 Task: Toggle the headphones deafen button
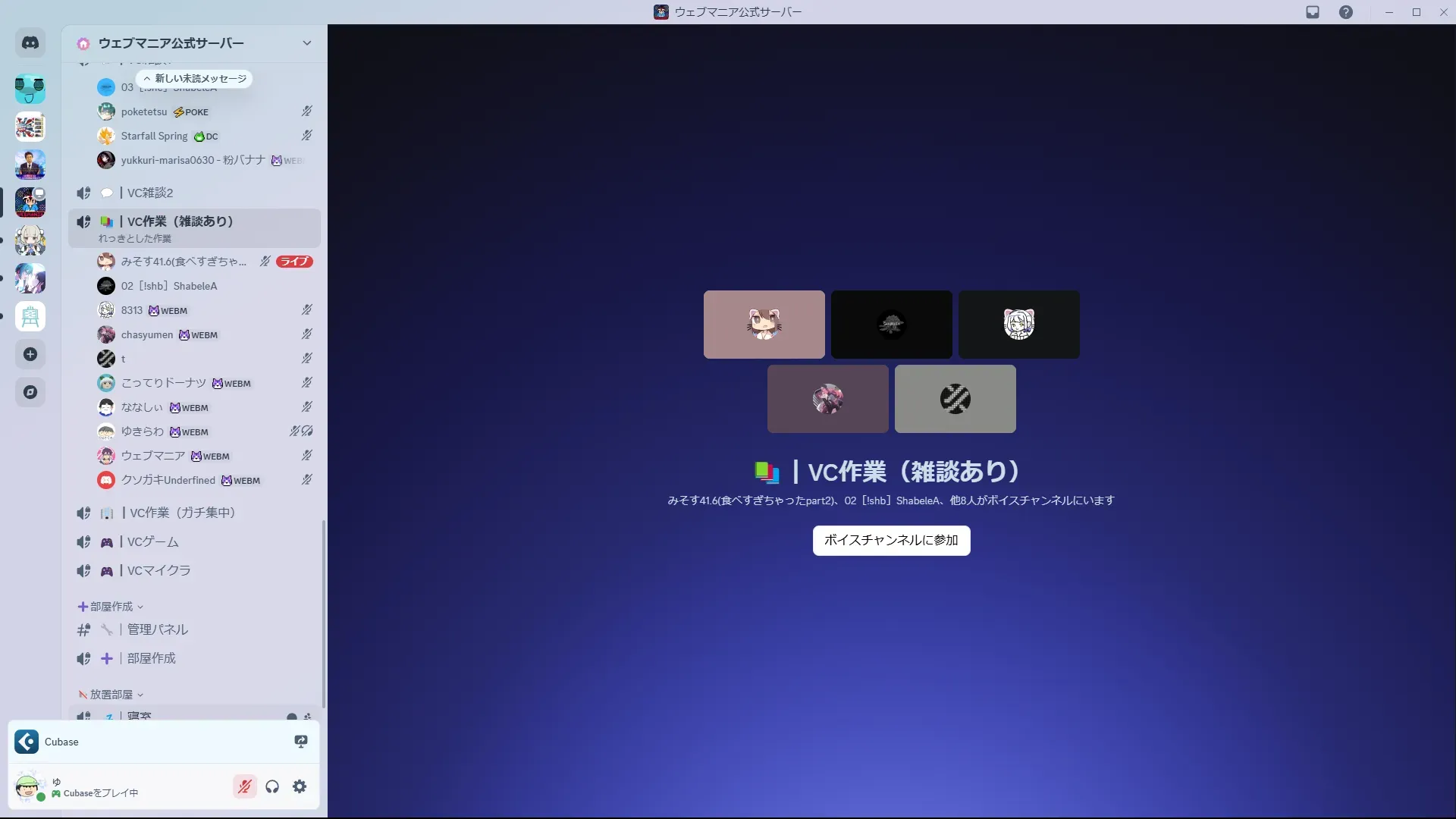coord(272,786)
